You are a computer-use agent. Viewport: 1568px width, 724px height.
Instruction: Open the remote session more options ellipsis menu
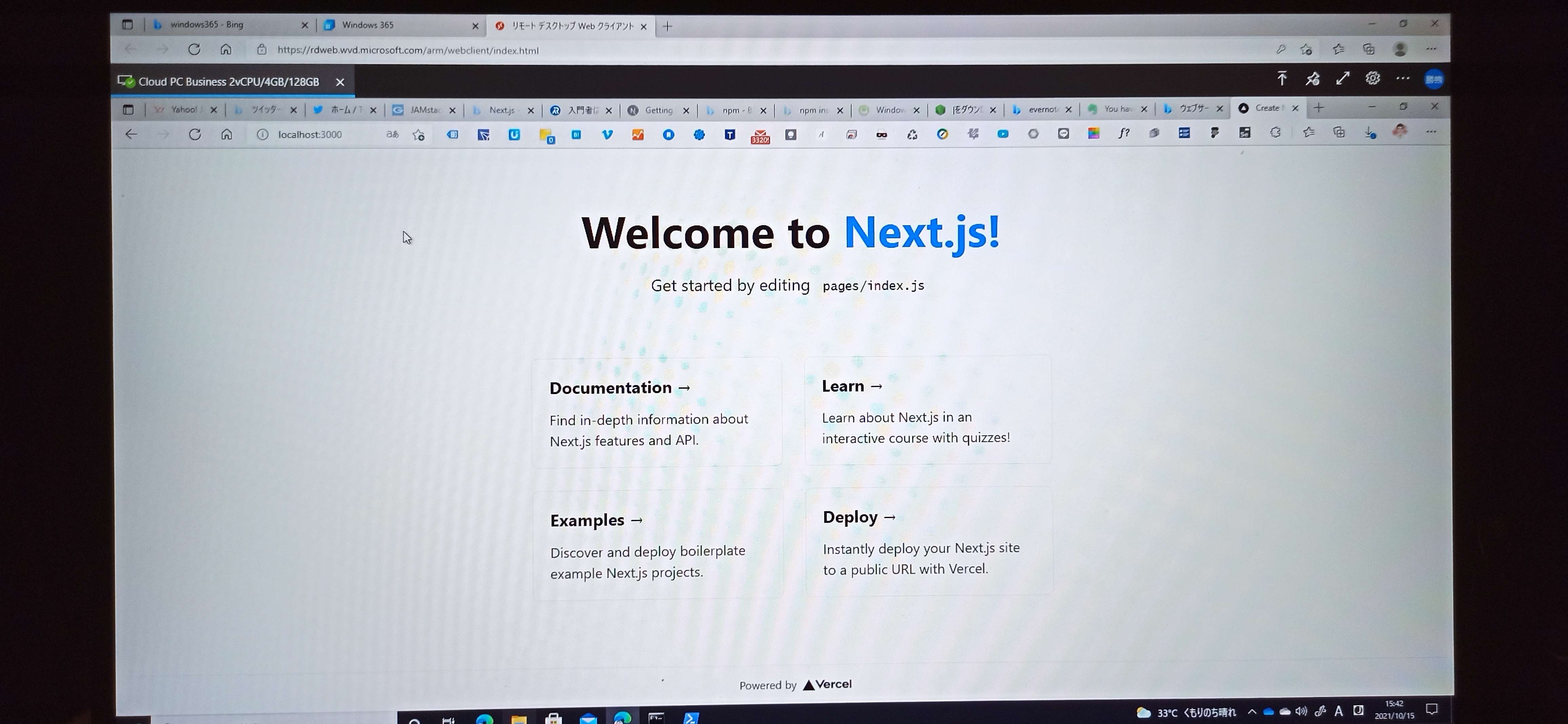(x=1403, y=79)
